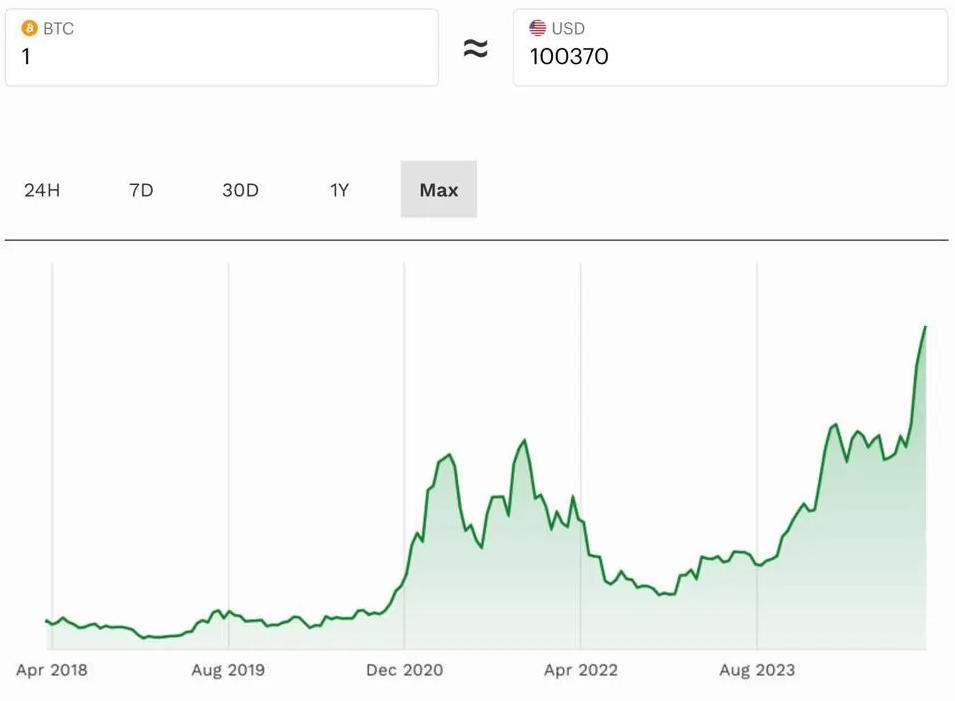Click the chart's highest peak at far right

point(925,327)
